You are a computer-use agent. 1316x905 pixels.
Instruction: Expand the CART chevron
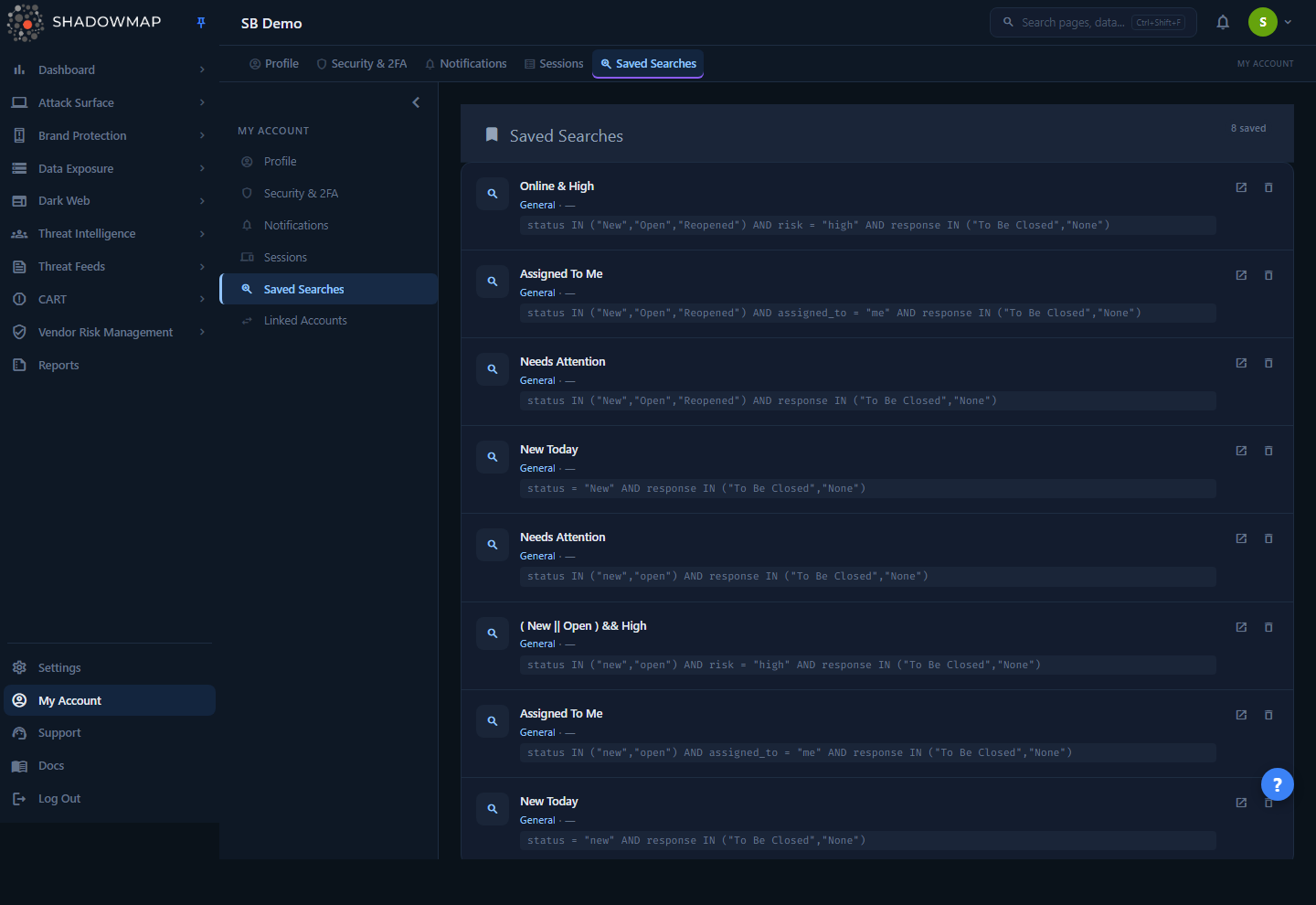[202, 299]
